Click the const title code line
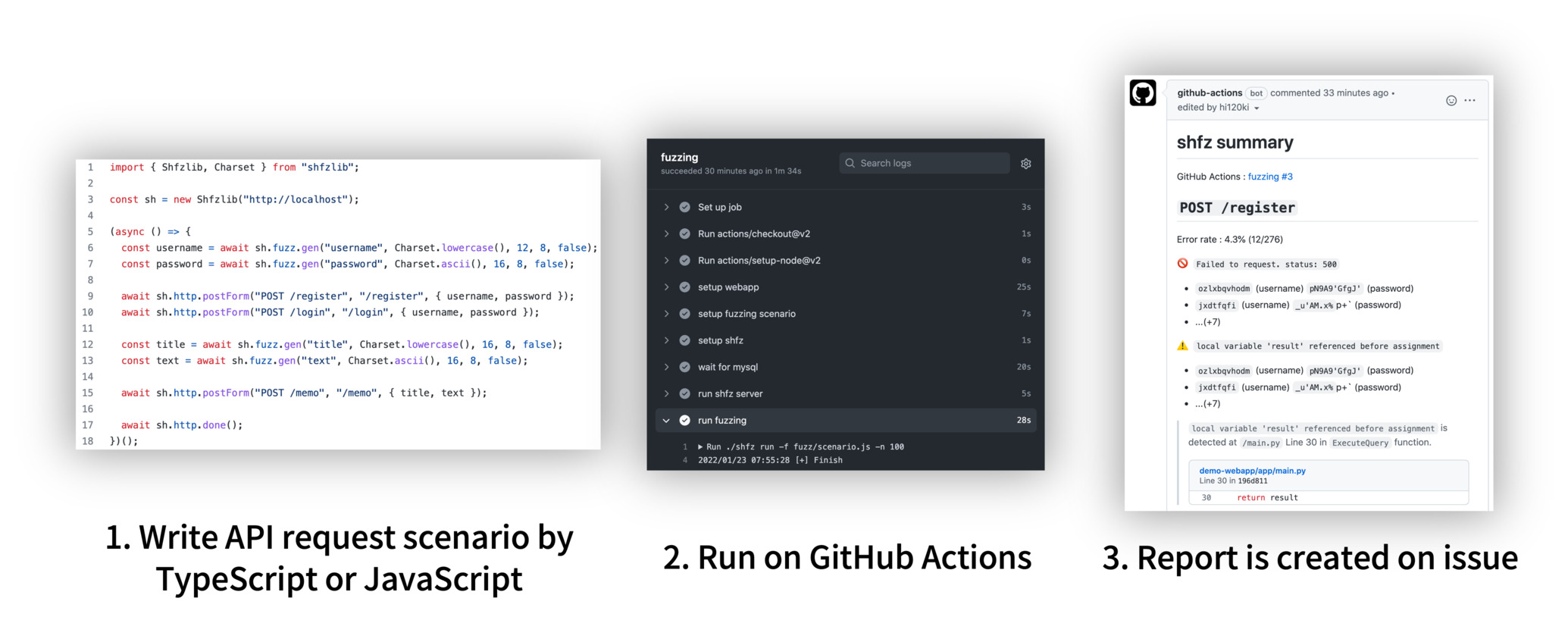 (342, 345)
